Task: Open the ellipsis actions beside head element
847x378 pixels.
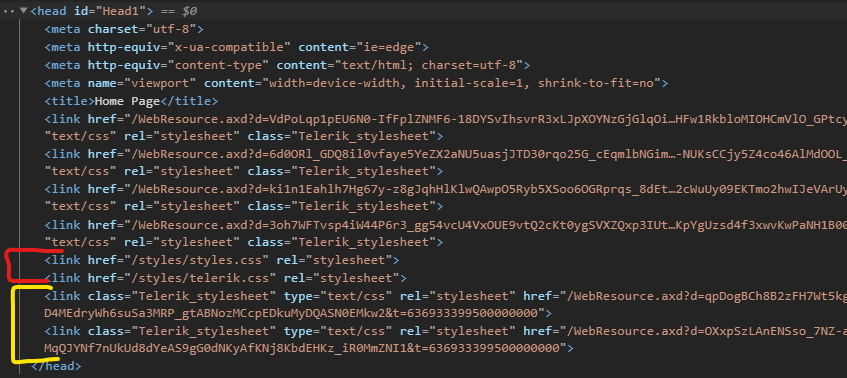Action: pos(9,11)
